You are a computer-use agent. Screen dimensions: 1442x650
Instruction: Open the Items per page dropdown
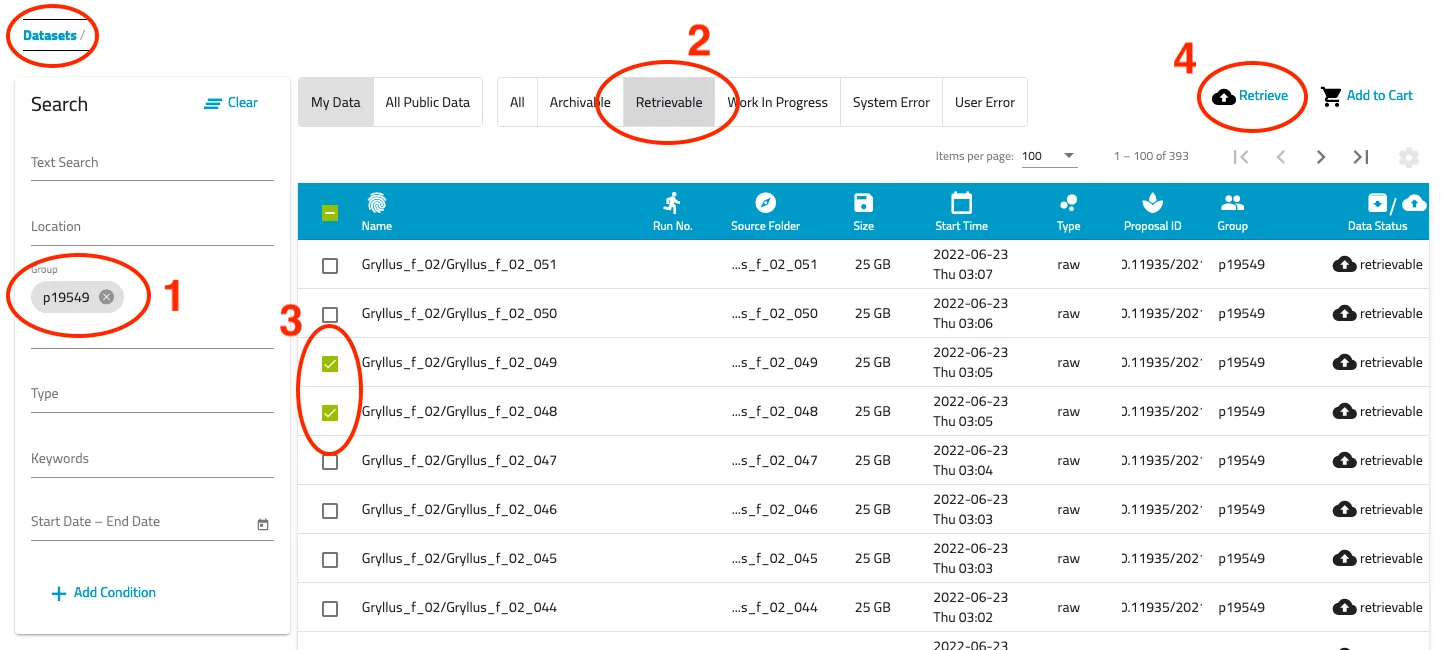[x=1048, y=156]
